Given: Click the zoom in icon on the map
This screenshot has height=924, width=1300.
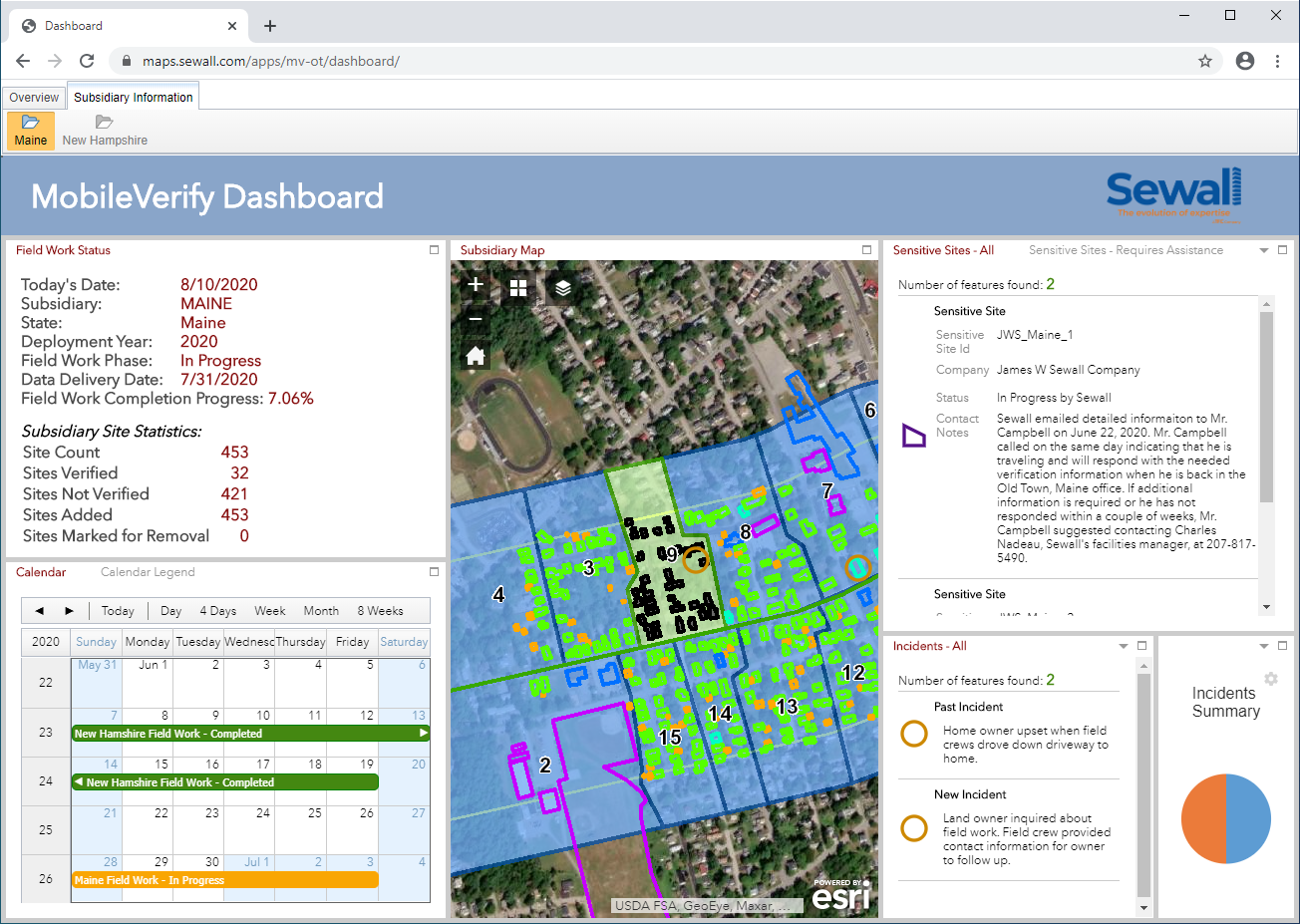Looking at the screenshot, I should pos(475,286).
